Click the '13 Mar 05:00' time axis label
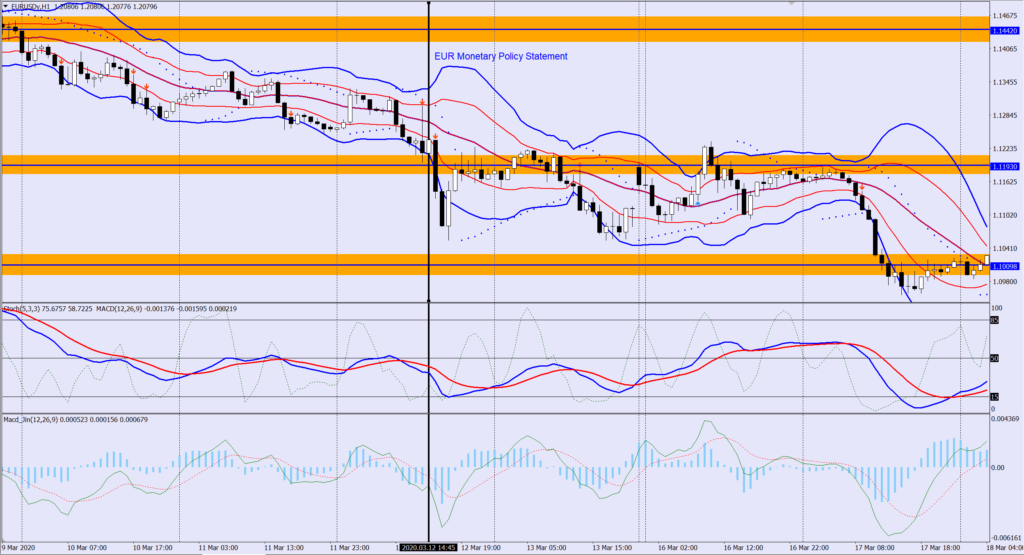This screenshot has width=1024, height=555. pyautogui.click(x=547, y=548)
